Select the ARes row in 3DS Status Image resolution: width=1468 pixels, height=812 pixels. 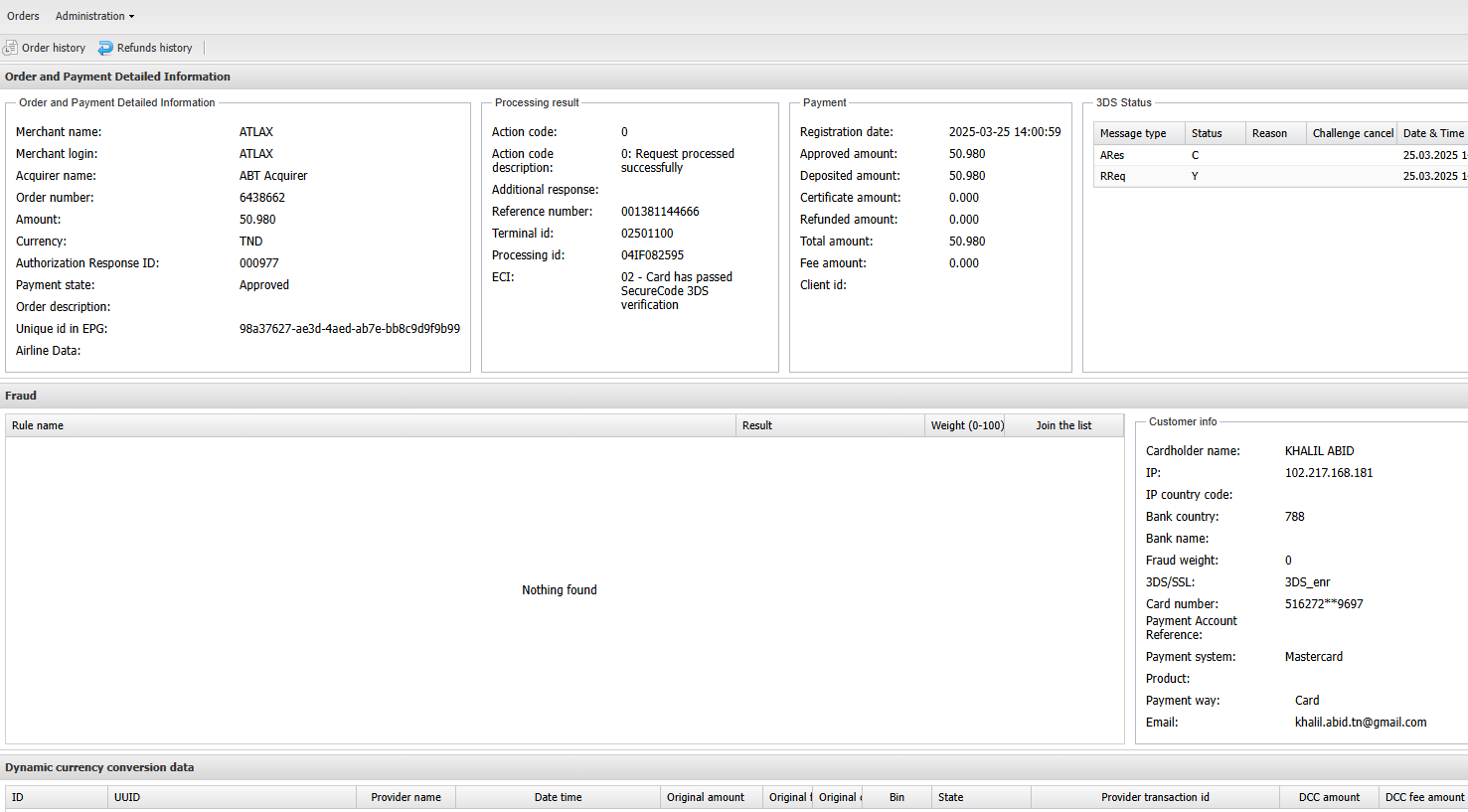[1112, 155]
